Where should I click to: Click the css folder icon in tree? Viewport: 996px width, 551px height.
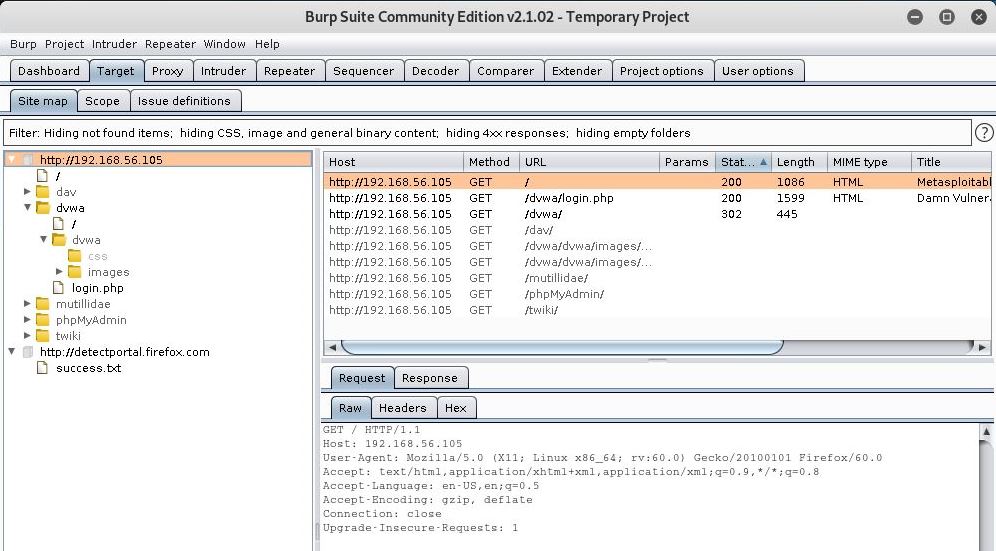[x=75, y=256]
